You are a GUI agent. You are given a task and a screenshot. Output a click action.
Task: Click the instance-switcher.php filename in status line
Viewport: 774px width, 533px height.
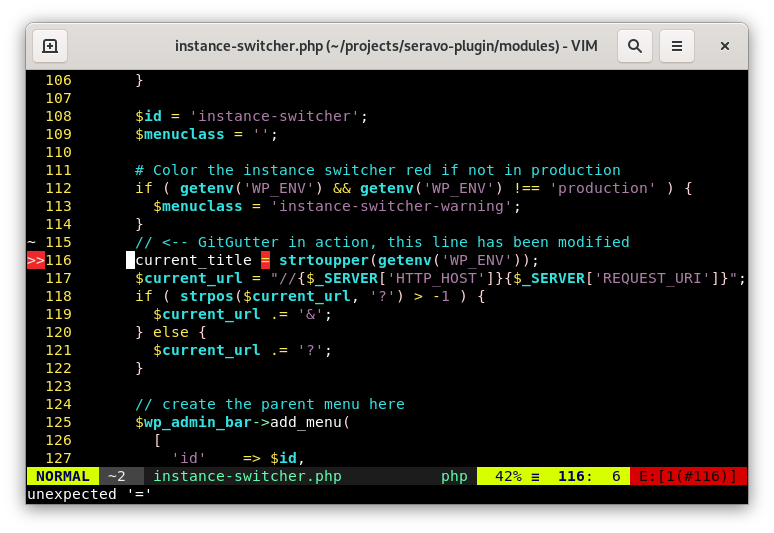[x=247, y=476]
